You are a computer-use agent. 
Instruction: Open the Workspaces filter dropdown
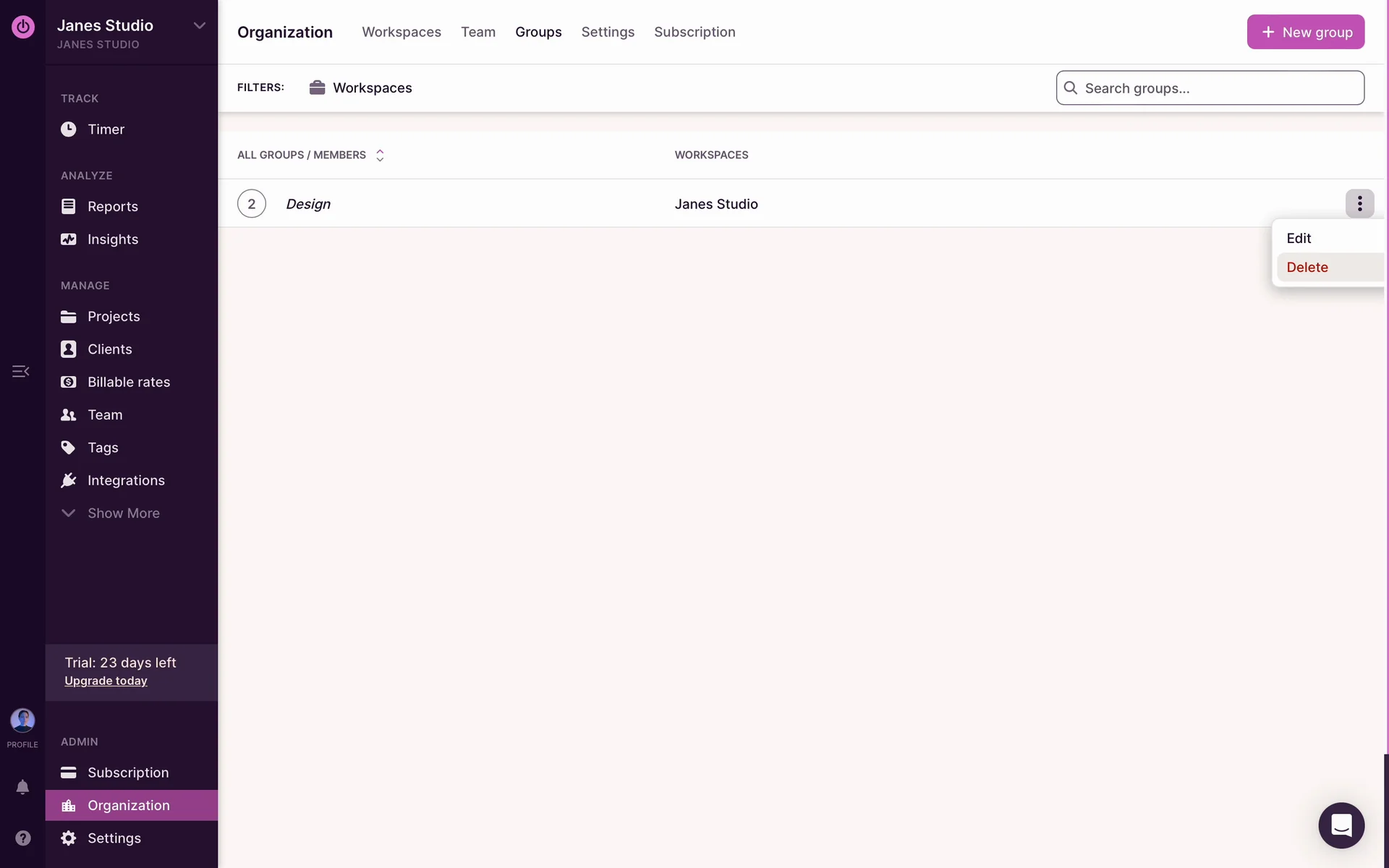click(360, 88)
